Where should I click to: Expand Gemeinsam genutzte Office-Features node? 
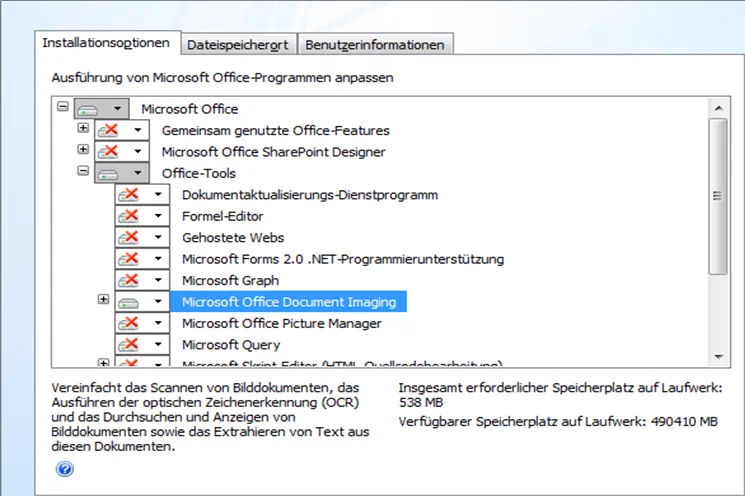tap(83, 128)
